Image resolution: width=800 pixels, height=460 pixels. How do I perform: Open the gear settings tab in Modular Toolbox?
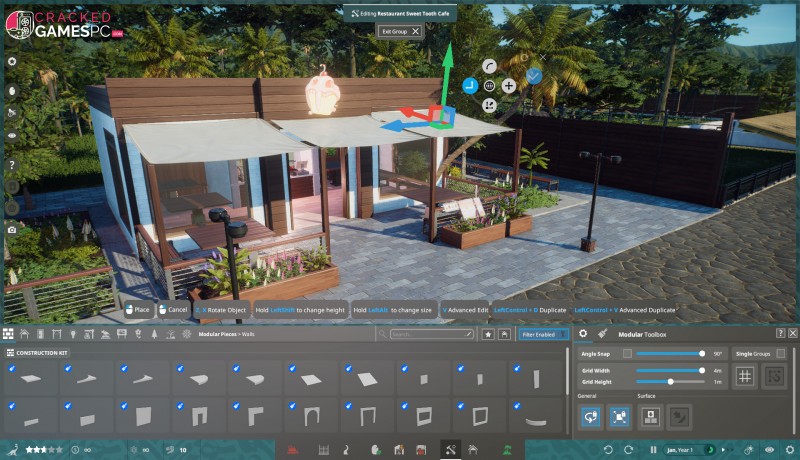[x=584, y=333]
